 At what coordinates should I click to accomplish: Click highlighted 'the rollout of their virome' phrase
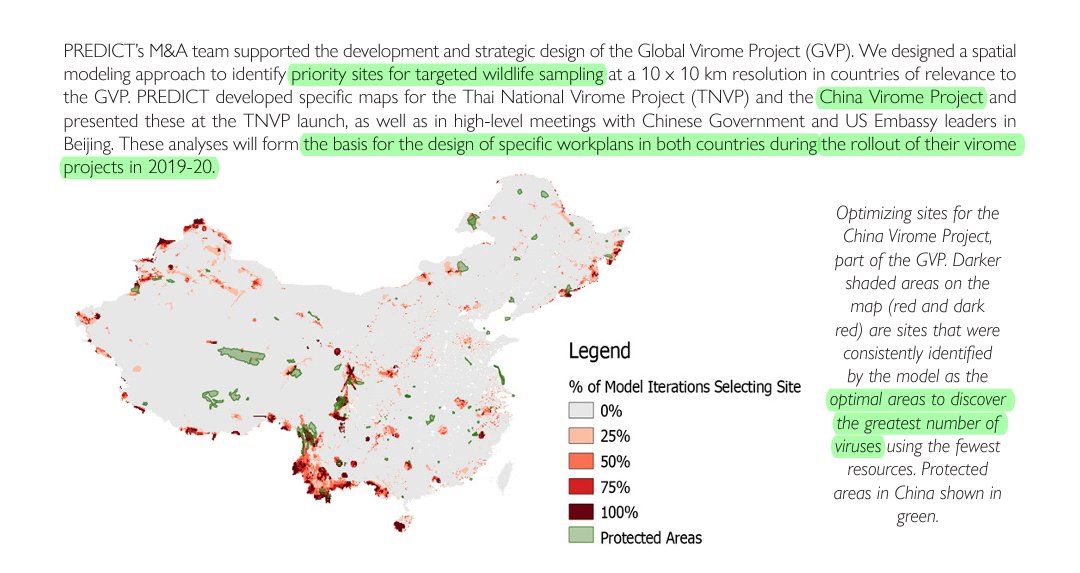pos(919,145)
